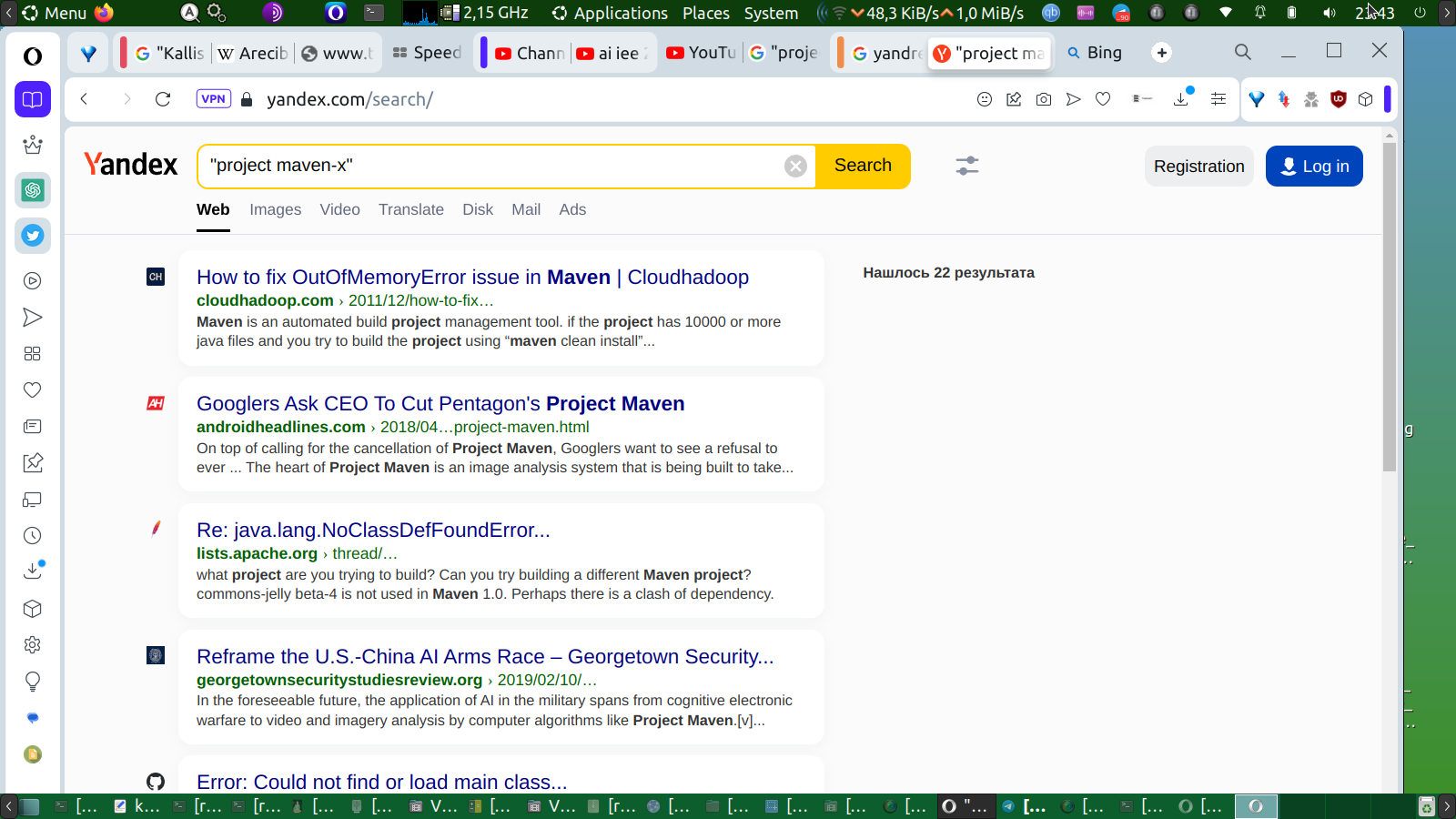Click the Log in button
Viewport: 1456px width, 819px height.
tap(1314, 167)
